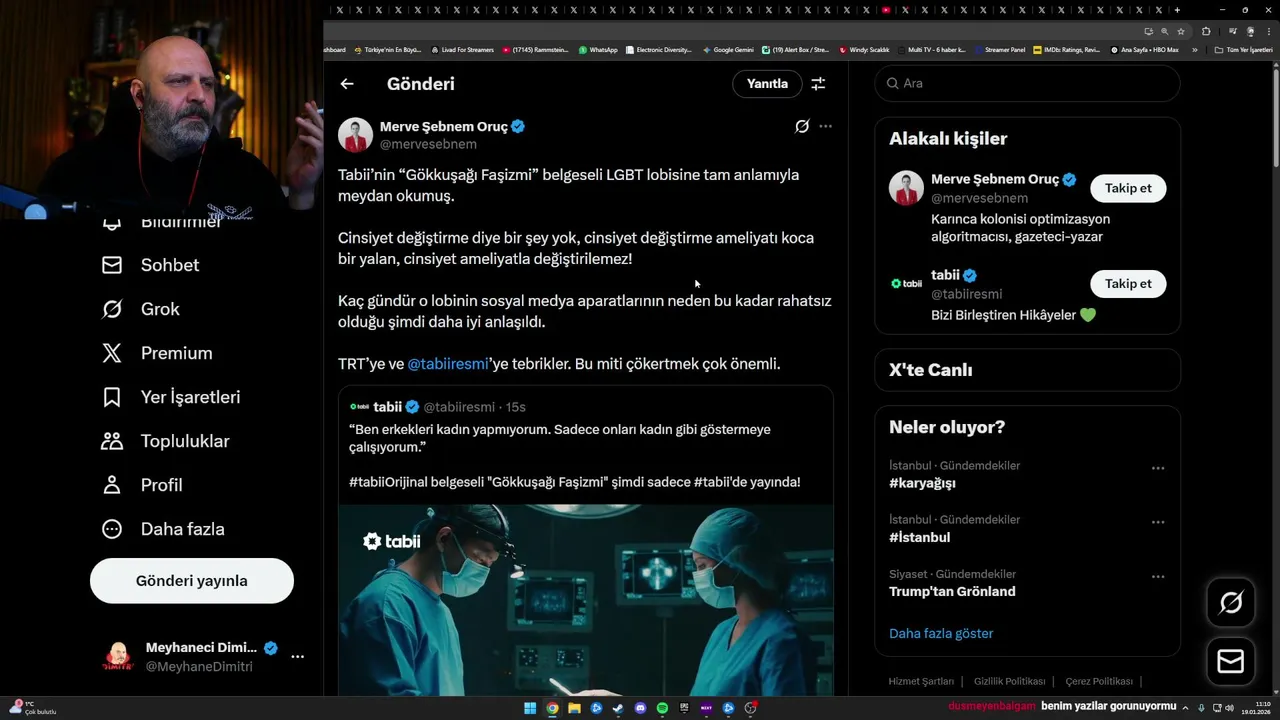The width and height of the screenshot is (1280, 720).
Task: Open the Streamer Panel bookmark
Action: (x=998, y=50)
